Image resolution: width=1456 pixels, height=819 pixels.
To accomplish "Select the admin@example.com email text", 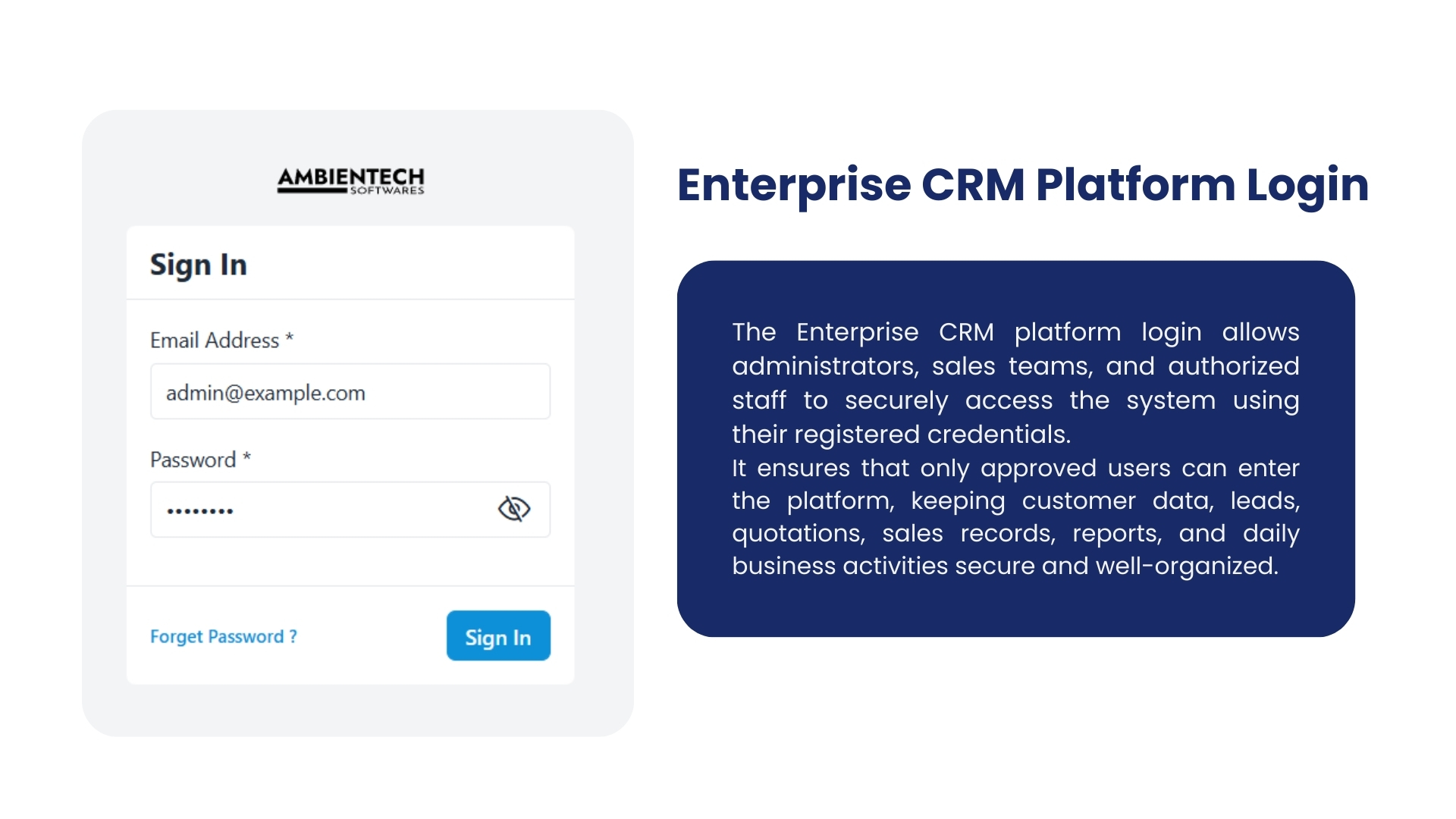I will click(x=267, y=392).
